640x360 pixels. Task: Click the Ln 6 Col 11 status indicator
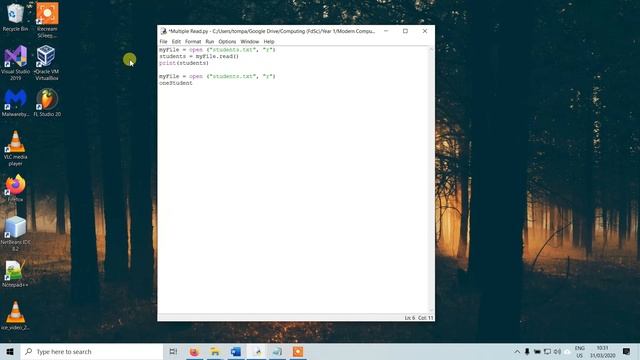[419, 318]
